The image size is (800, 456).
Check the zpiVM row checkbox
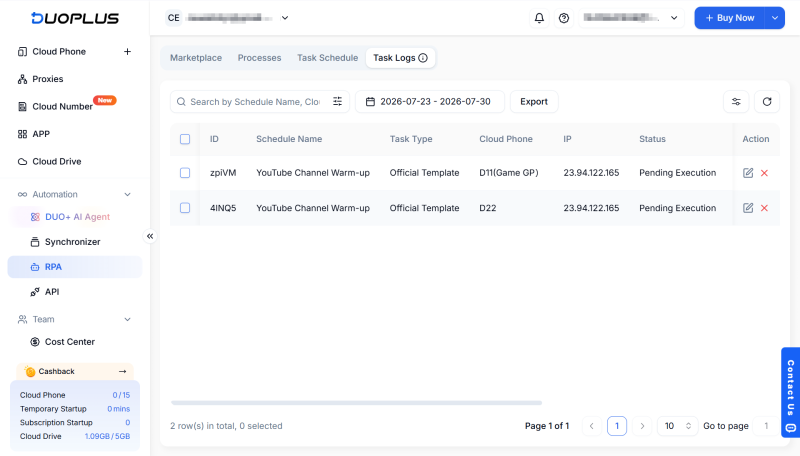pyautogui.click(x=185, y=173)
